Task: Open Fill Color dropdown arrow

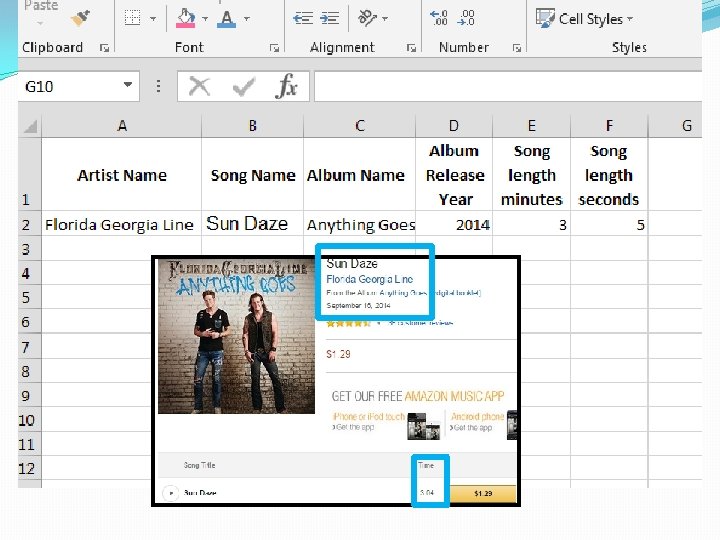Action: [205, 19]
